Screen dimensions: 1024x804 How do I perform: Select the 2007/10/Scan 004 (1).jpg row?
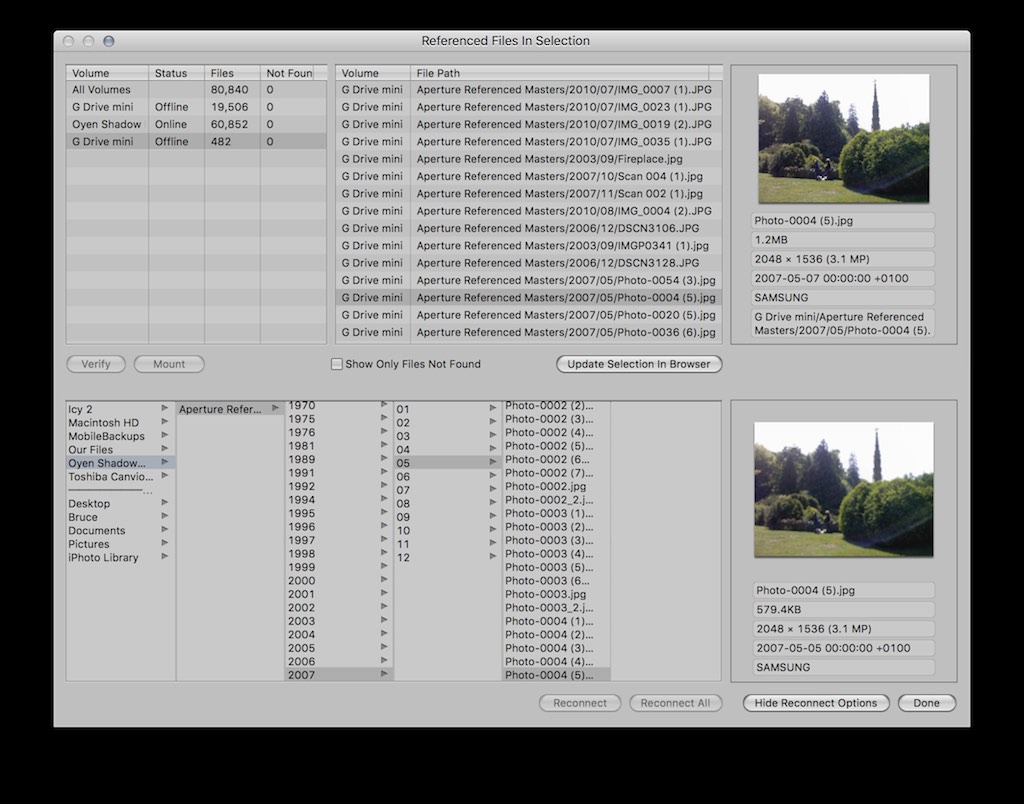click(x=529, y=176)
